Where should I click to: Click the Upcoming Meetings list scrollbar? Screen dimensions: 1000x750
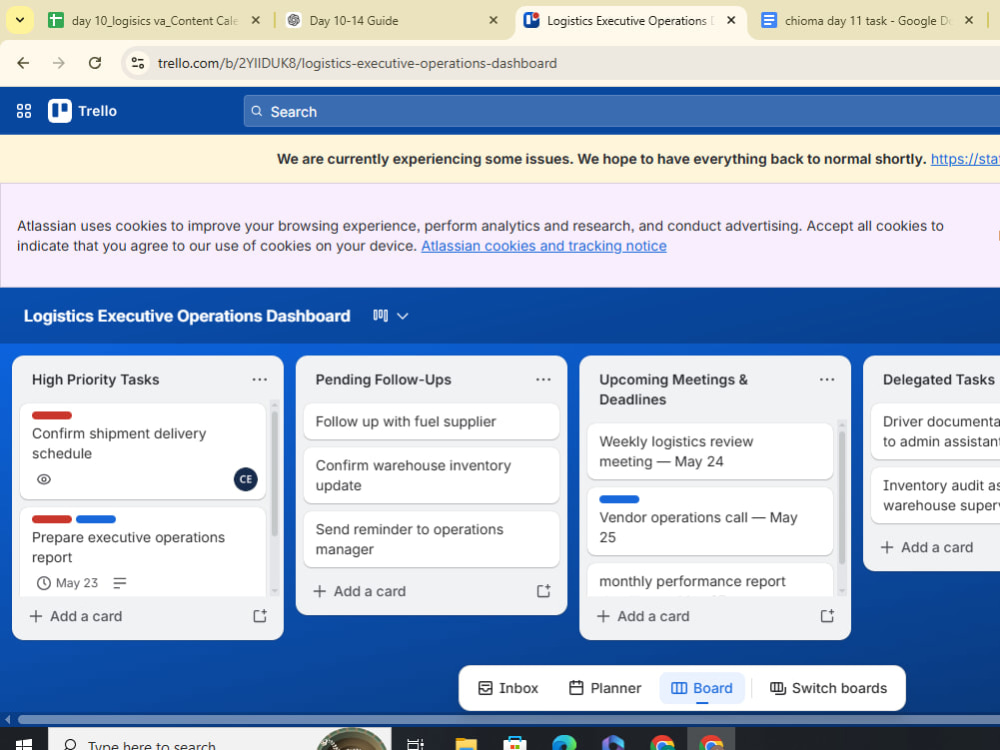(842, 497)
